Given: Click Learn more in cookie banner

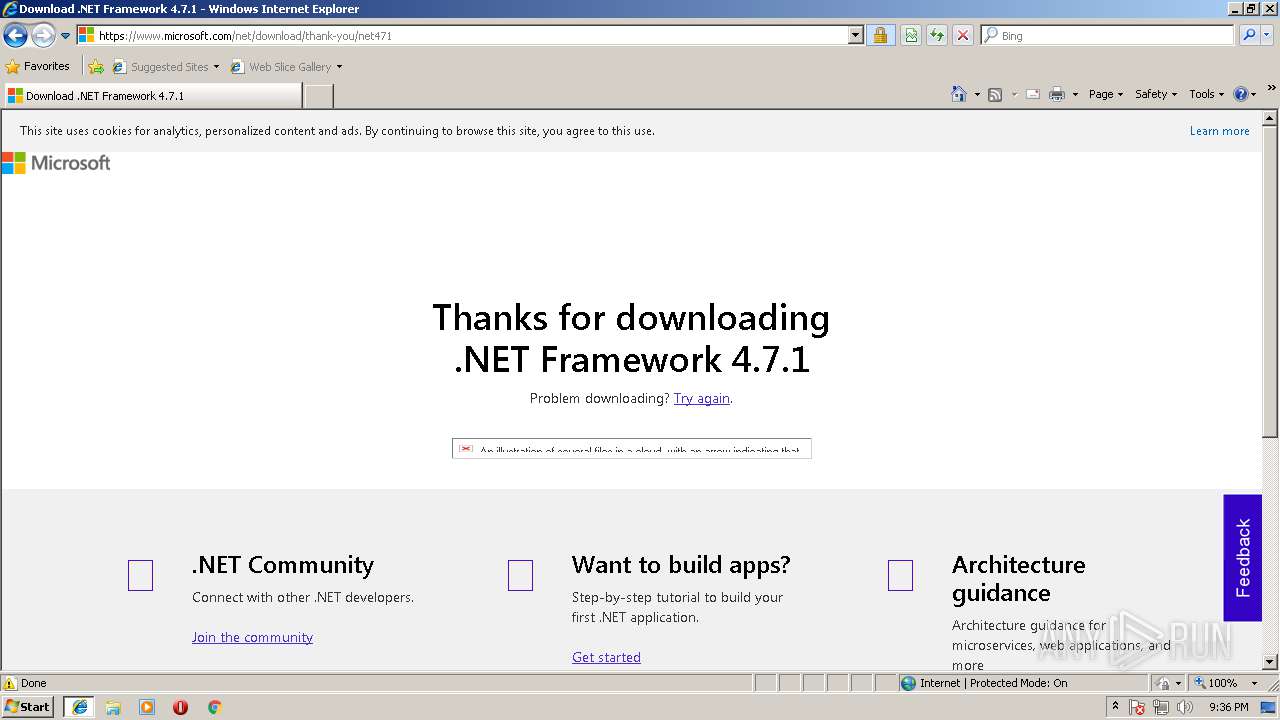Looking at the screenshot, I should (1219, 131).
